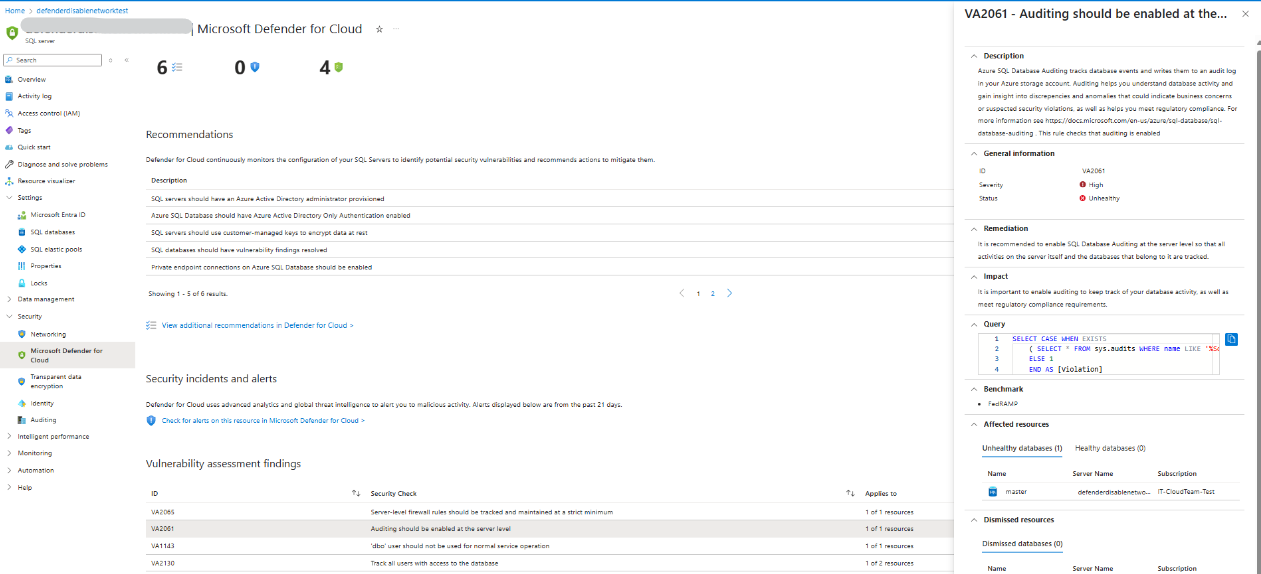Open Diagnose and solve problems icon
The height and width of the screenshot is (574, 1261).
point(9,164)
